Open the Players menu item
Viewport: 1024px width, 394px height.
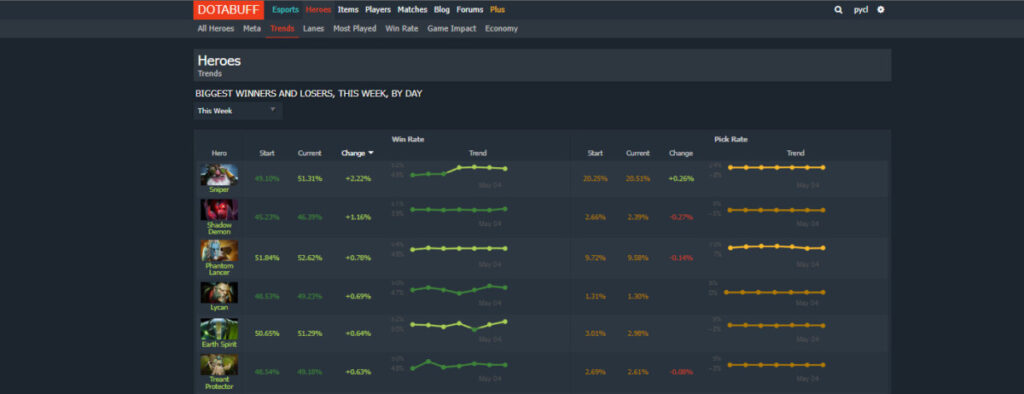click(377, 10)
